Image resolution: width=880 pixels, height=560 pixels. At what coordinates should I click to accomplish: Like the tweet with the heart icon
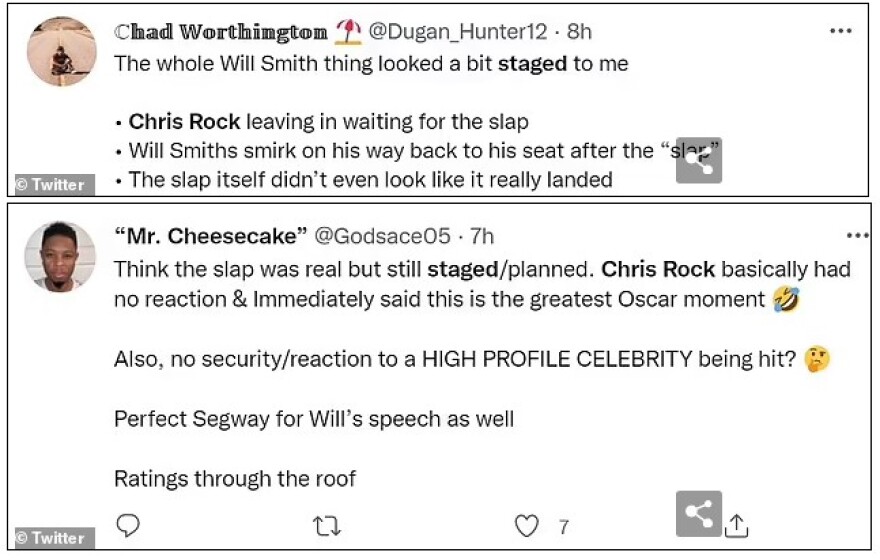click(526, 526)
